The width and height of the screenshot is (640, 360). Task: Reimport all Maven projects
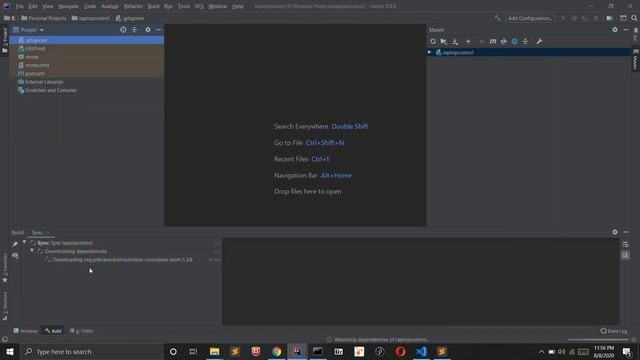(433, 41)
